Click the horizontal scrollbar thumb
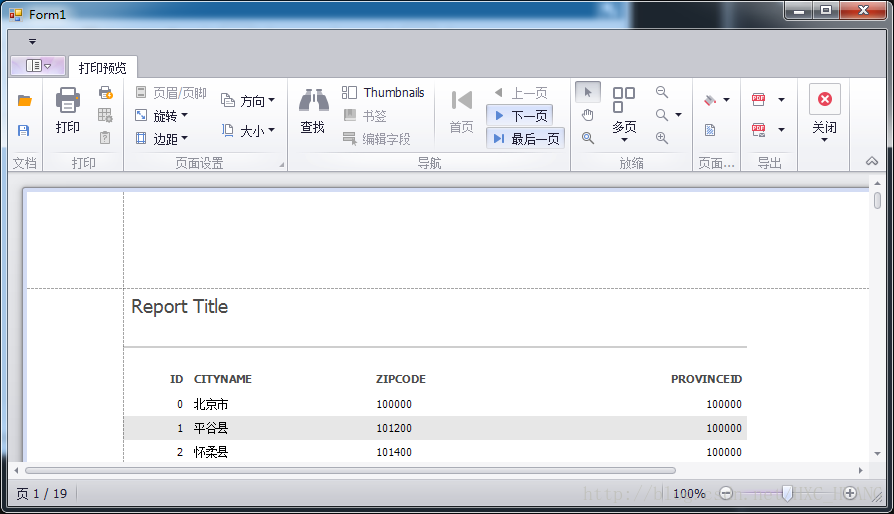Image resolution: width=894 pixels, height=514 pixels. (x=350, y=471)
